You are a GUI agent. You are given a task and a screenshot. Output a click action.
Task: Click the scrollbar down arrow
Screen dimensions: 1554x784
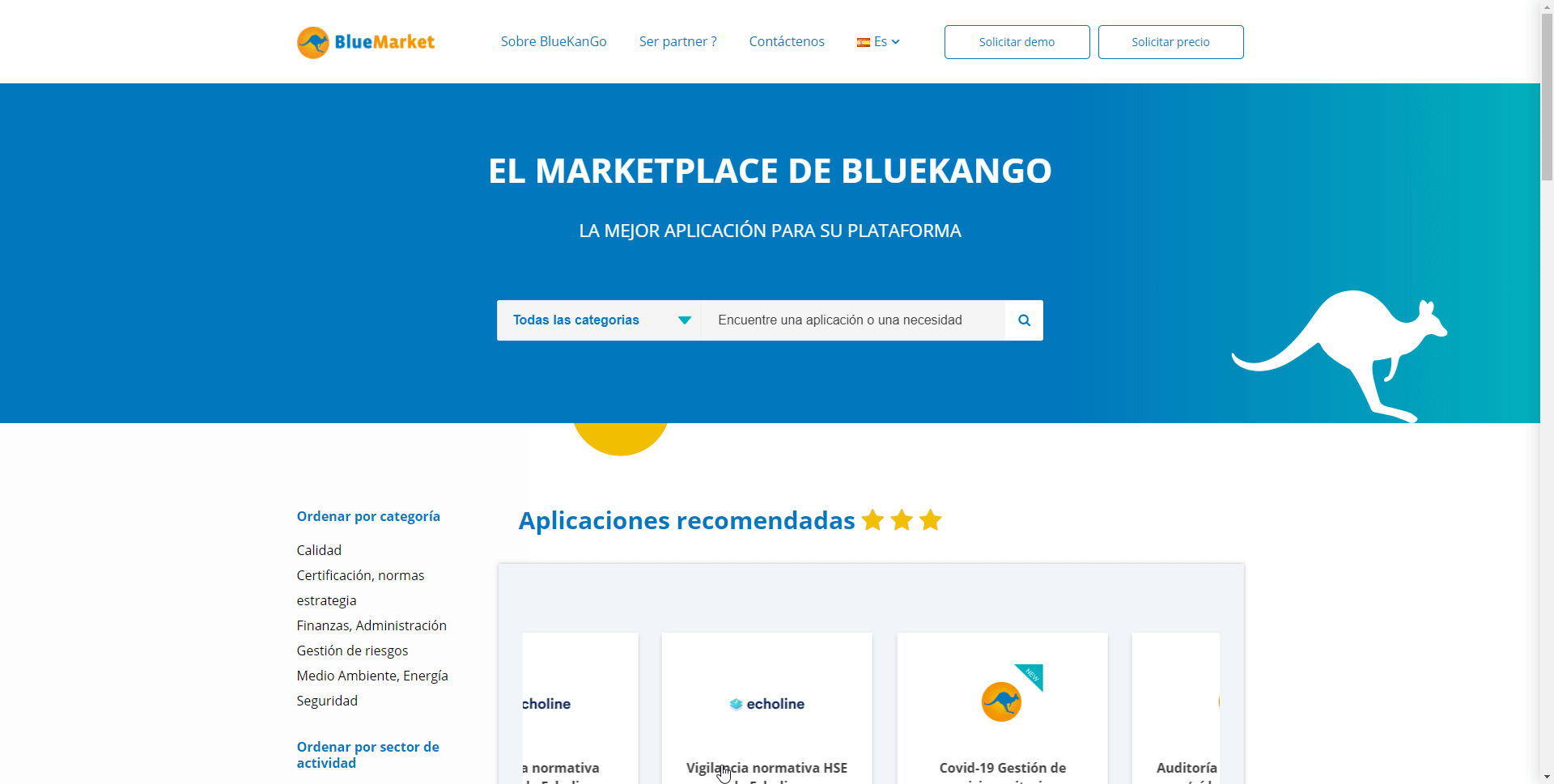1547,777
